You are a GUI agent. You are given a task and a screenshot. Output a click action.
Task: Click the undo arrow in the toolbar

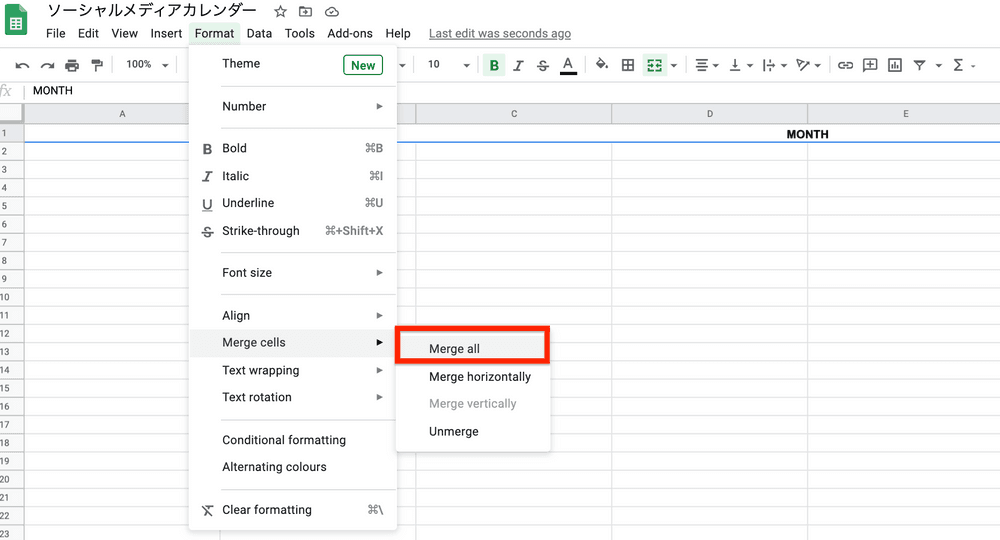click(x=22, y=65)
